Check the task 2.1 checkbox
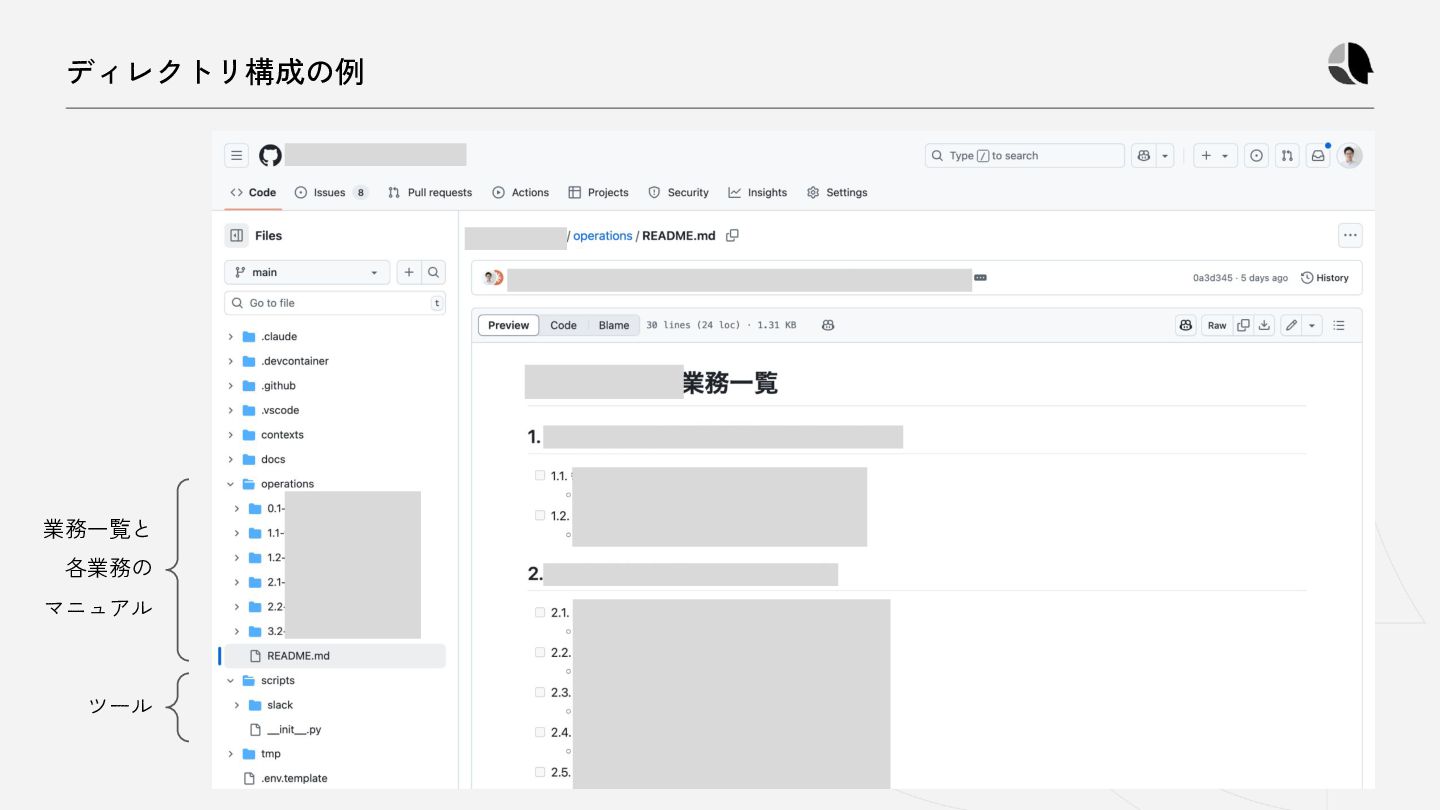The height and width of the screenshot is (810, 1440). pyautogui.click(x=540, y=613)
